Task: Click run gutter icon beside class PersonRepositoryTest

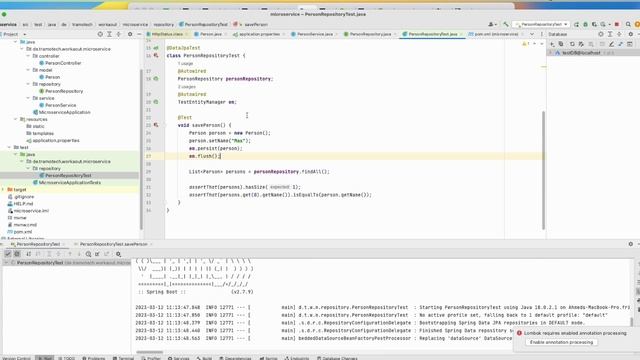Action: [x=156, y=56]
